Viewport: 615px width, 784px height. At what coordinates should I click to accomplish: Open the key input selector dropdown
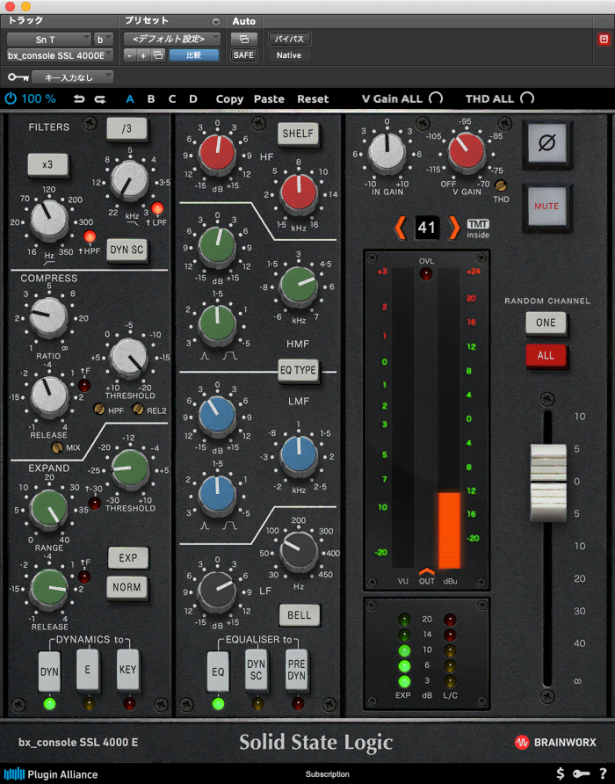pos(72,77)
